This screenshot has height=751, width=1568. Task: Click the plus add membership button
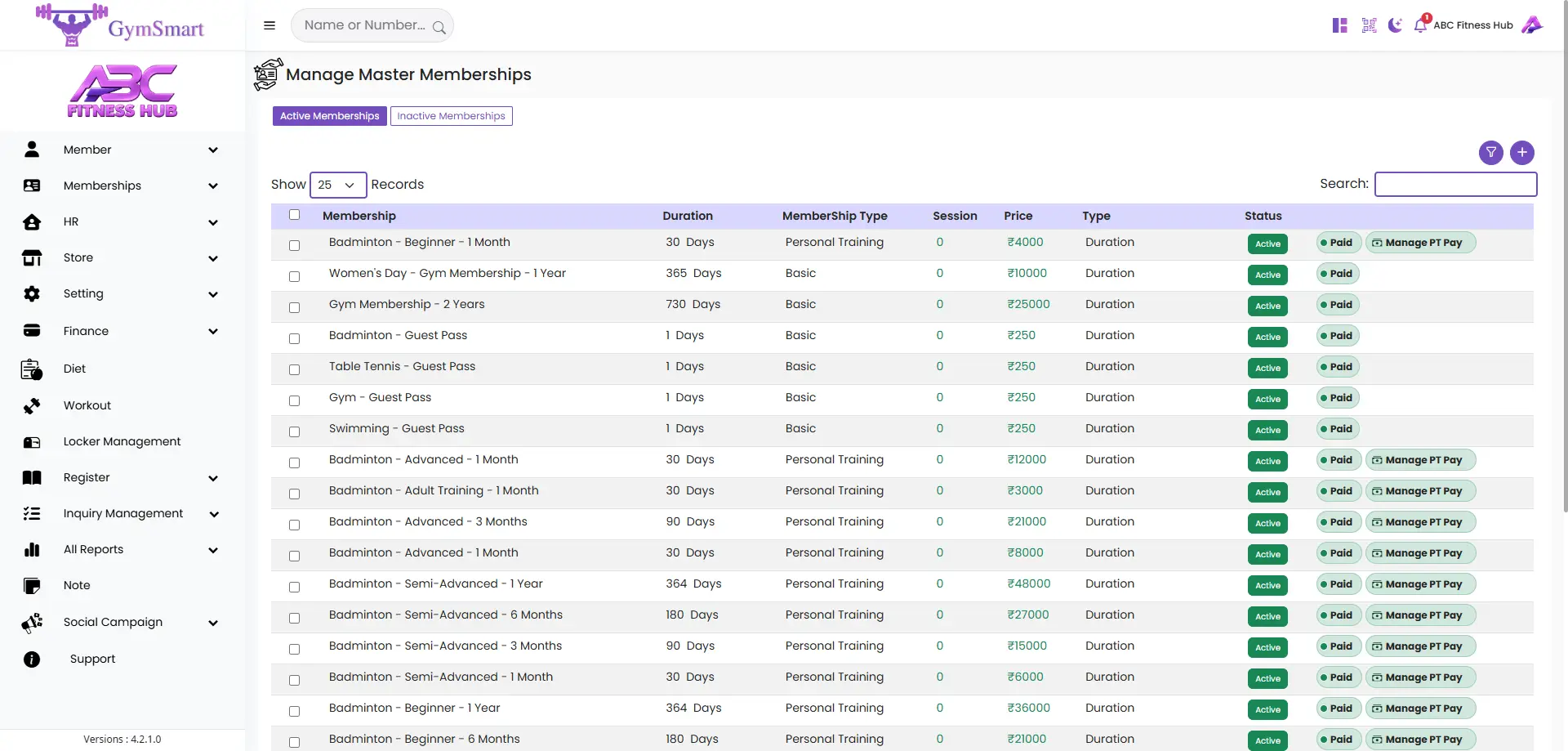pyautogui.click(x=1522, y=153)
